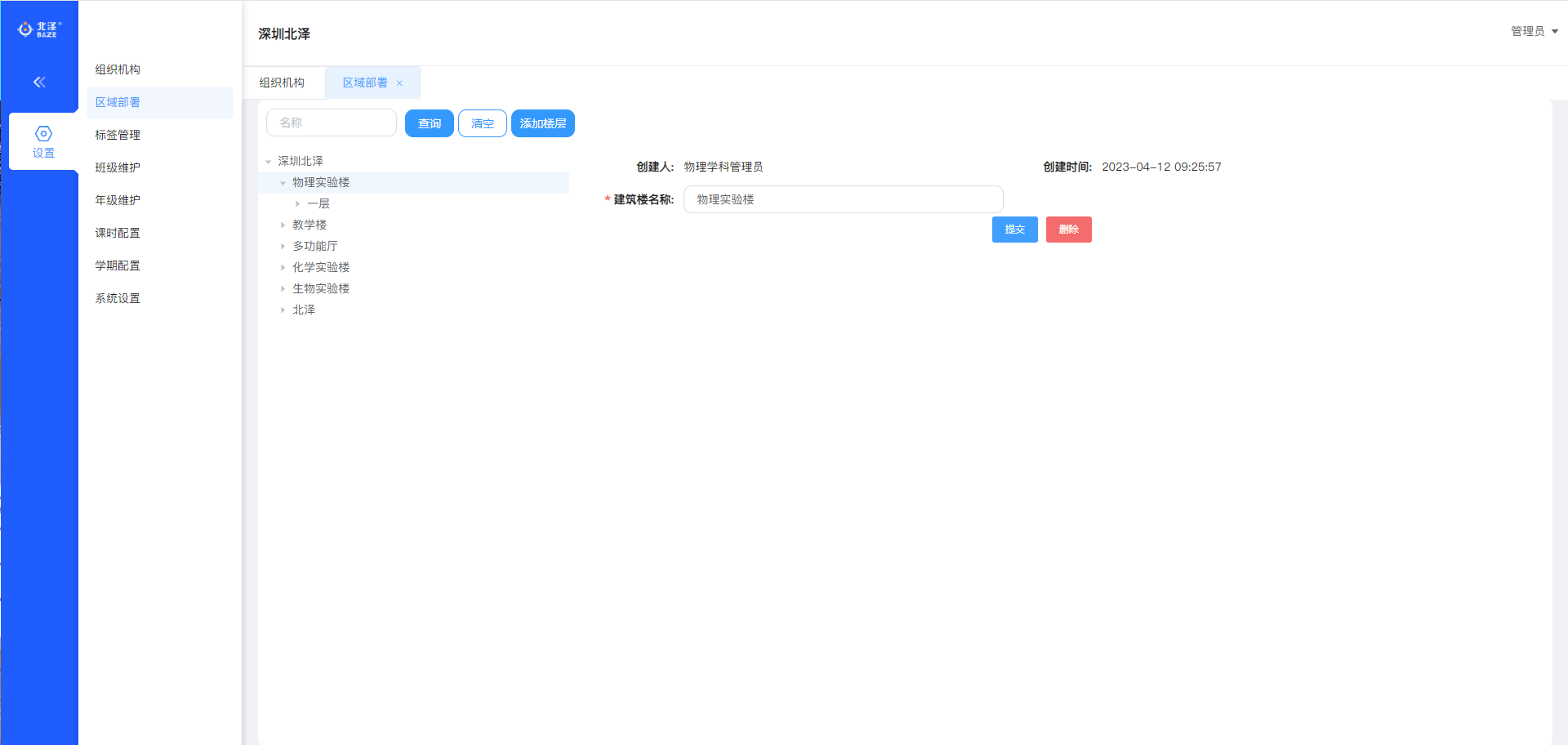Open 标签管理 in side menu

click(118, 135)
